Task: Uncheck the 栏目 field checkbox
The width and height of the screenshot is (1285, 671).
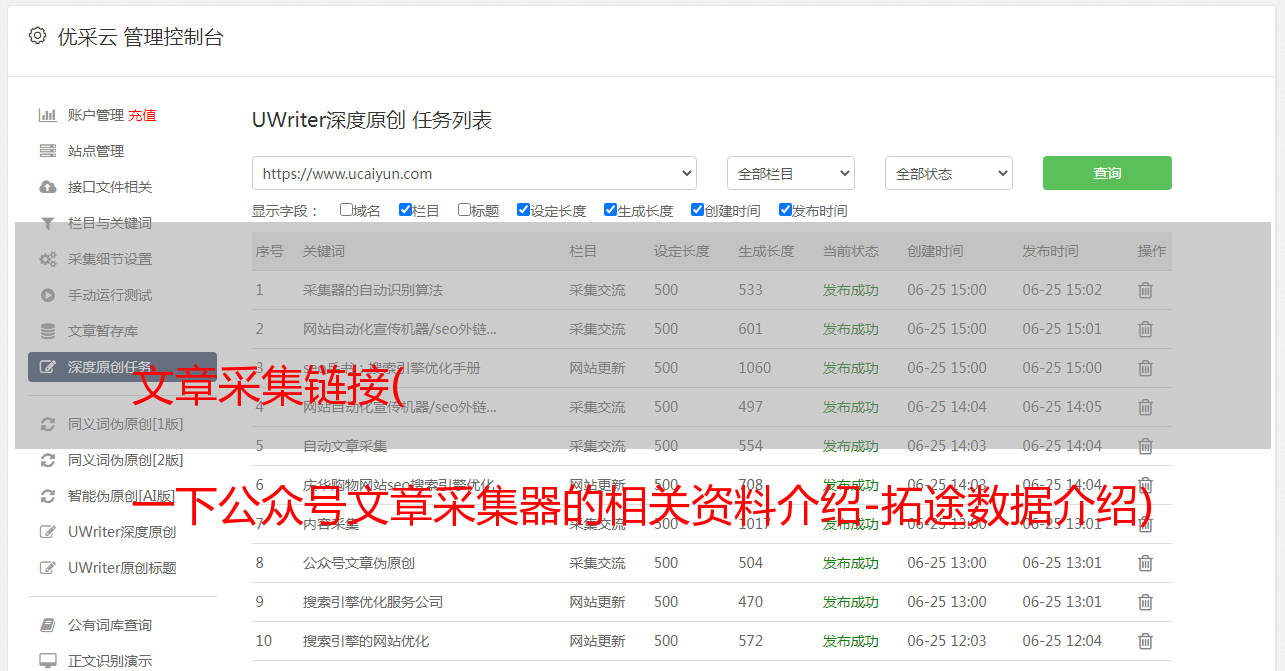Action: pos(405,210)
